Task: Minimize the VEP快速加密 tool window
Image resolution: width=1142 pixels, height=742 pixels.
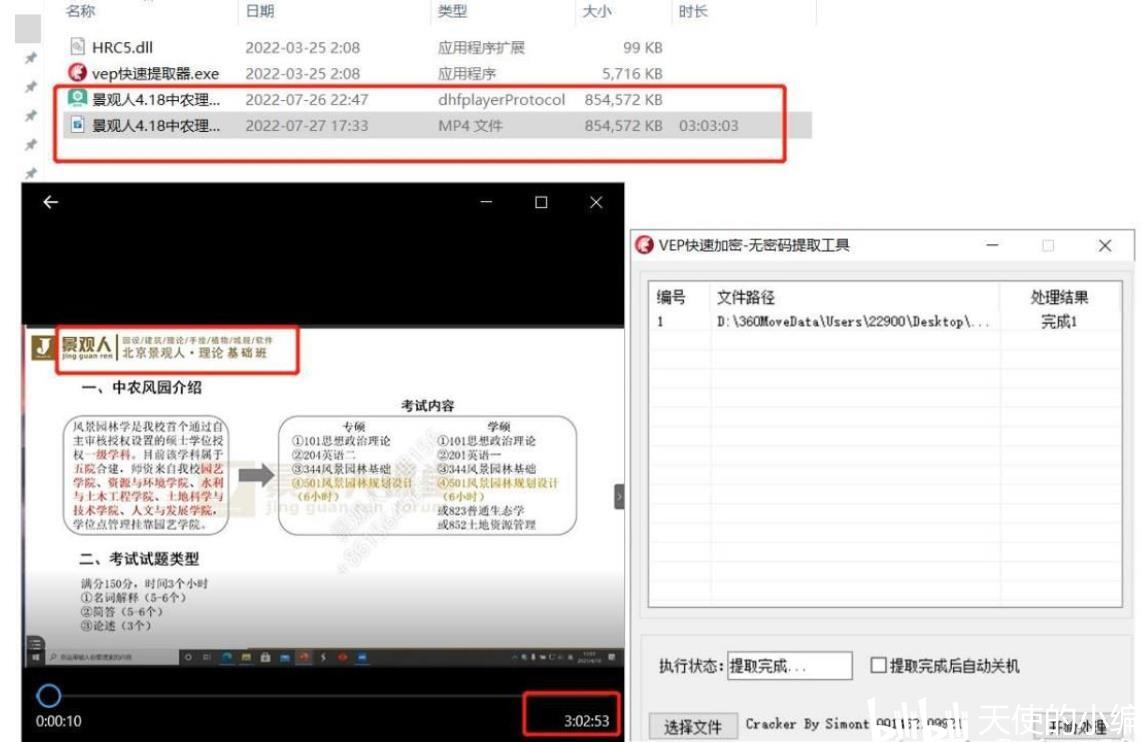Action: 992,245
